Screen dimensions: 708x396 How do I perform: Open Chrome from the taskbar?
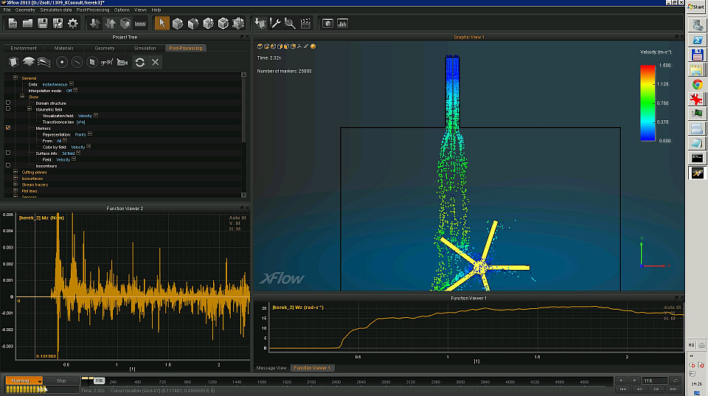point(697,84)
